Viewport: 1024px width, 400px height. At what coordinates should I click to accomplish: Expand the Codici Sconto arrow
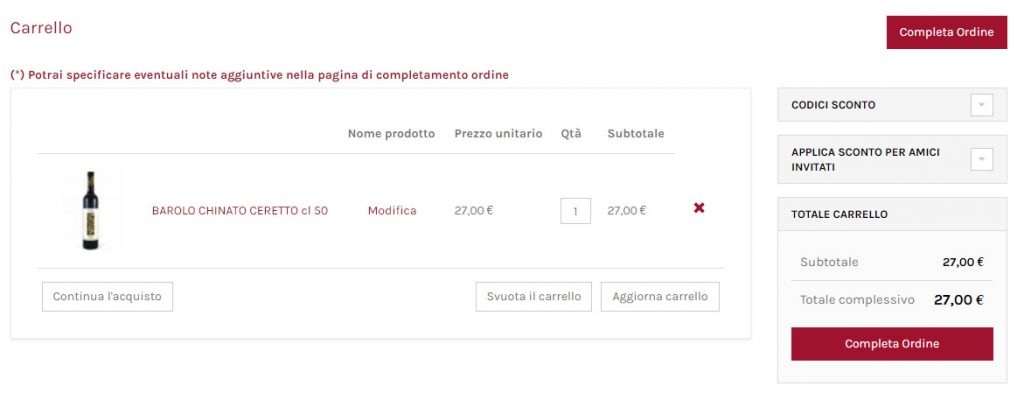click(982, 105)
